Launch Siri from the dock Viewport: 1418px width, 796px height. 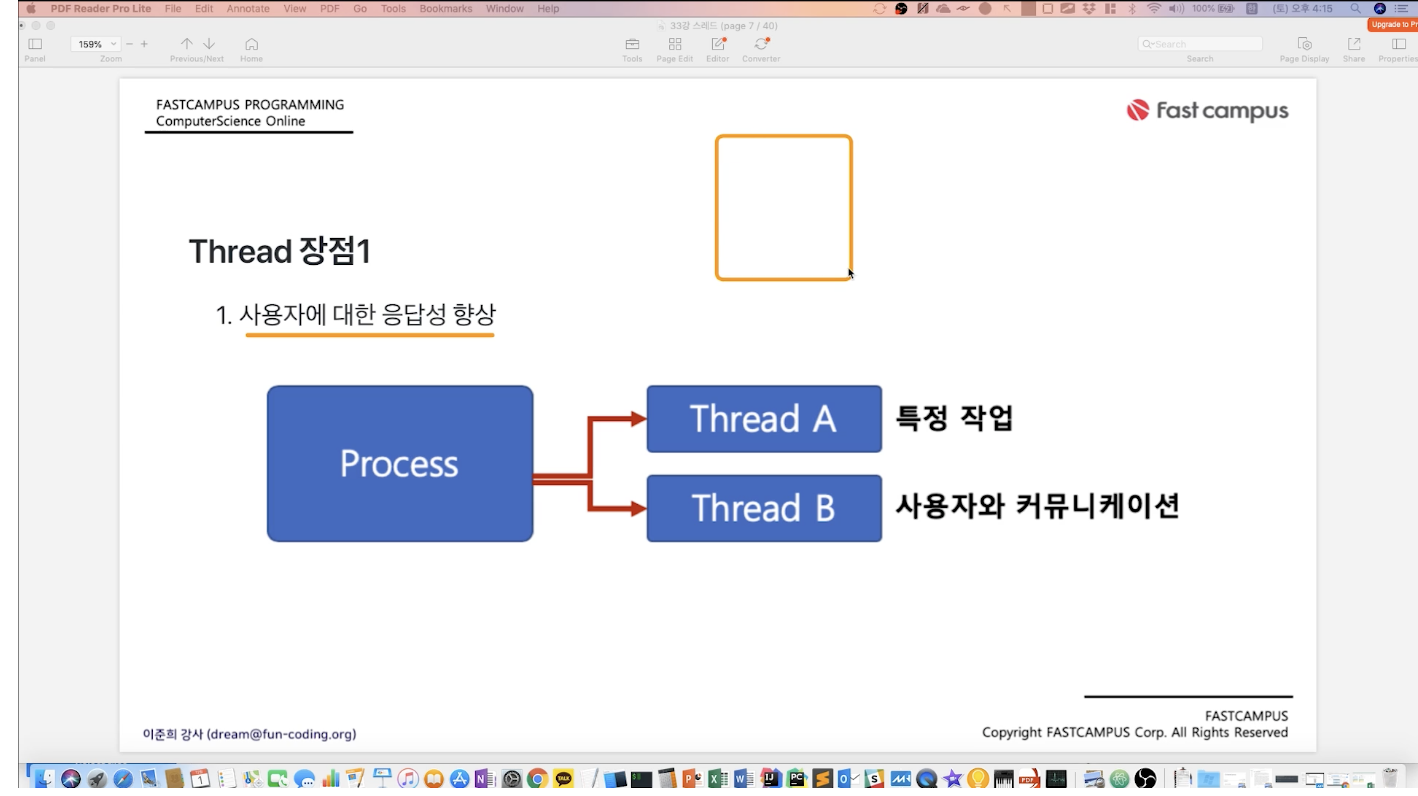tap(71, 779)
